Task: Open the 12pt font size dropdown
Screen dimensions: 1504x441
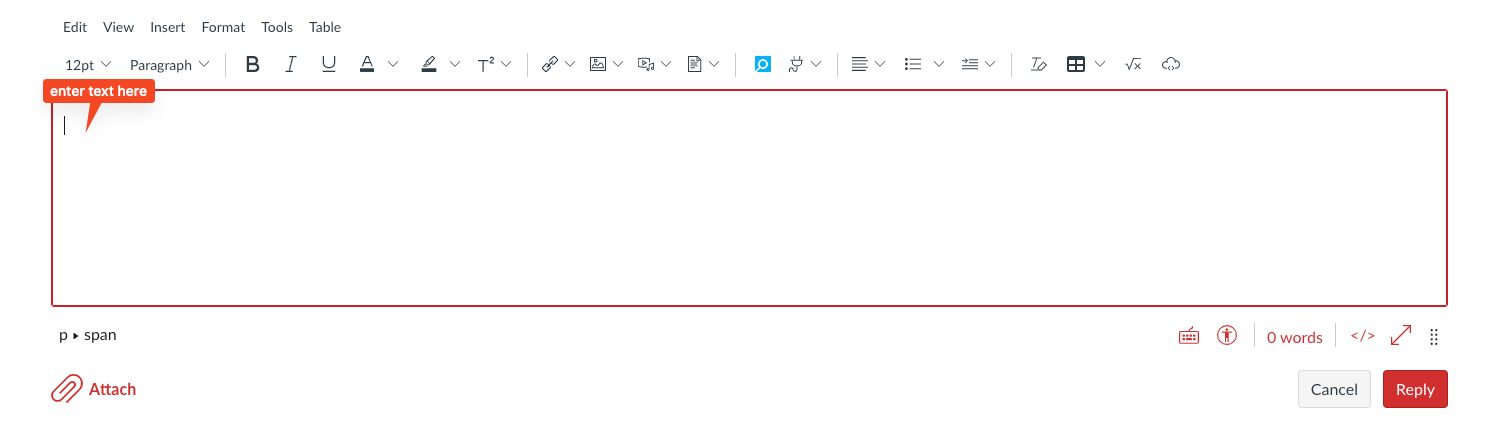Action: [88, 65]
